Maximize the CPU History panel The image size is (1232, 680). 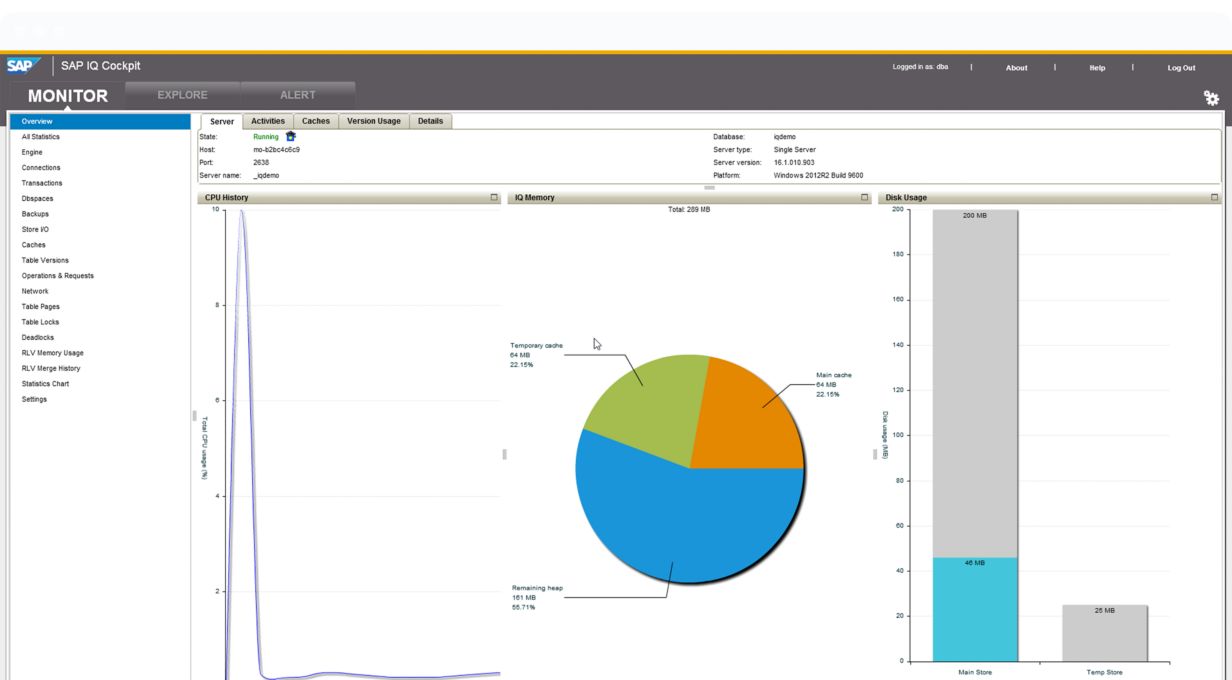[x=494, y=198]
